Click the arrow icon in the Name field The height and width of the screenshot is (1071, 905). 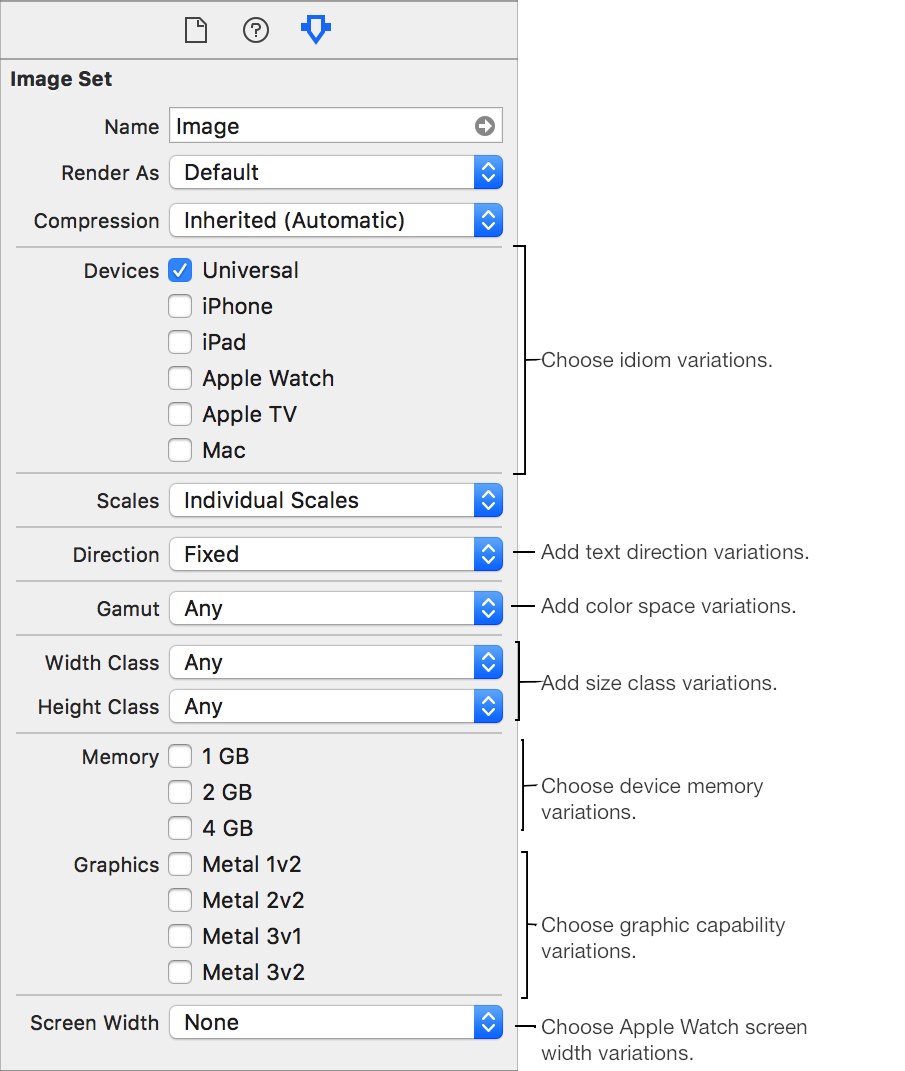pyautogui.click(x=485, y=126)
